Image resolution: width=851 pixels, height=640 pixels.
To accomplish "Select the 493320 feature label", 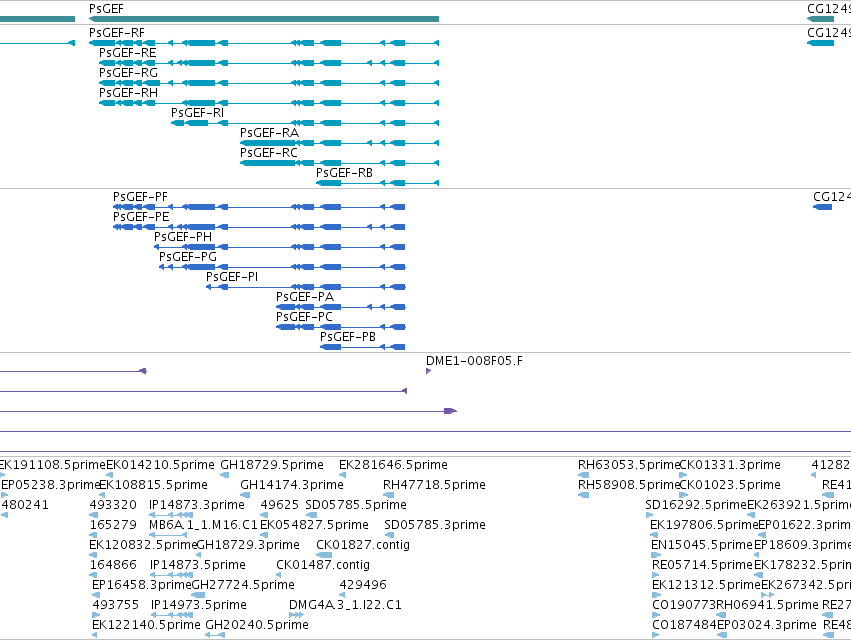I will 113,505.
